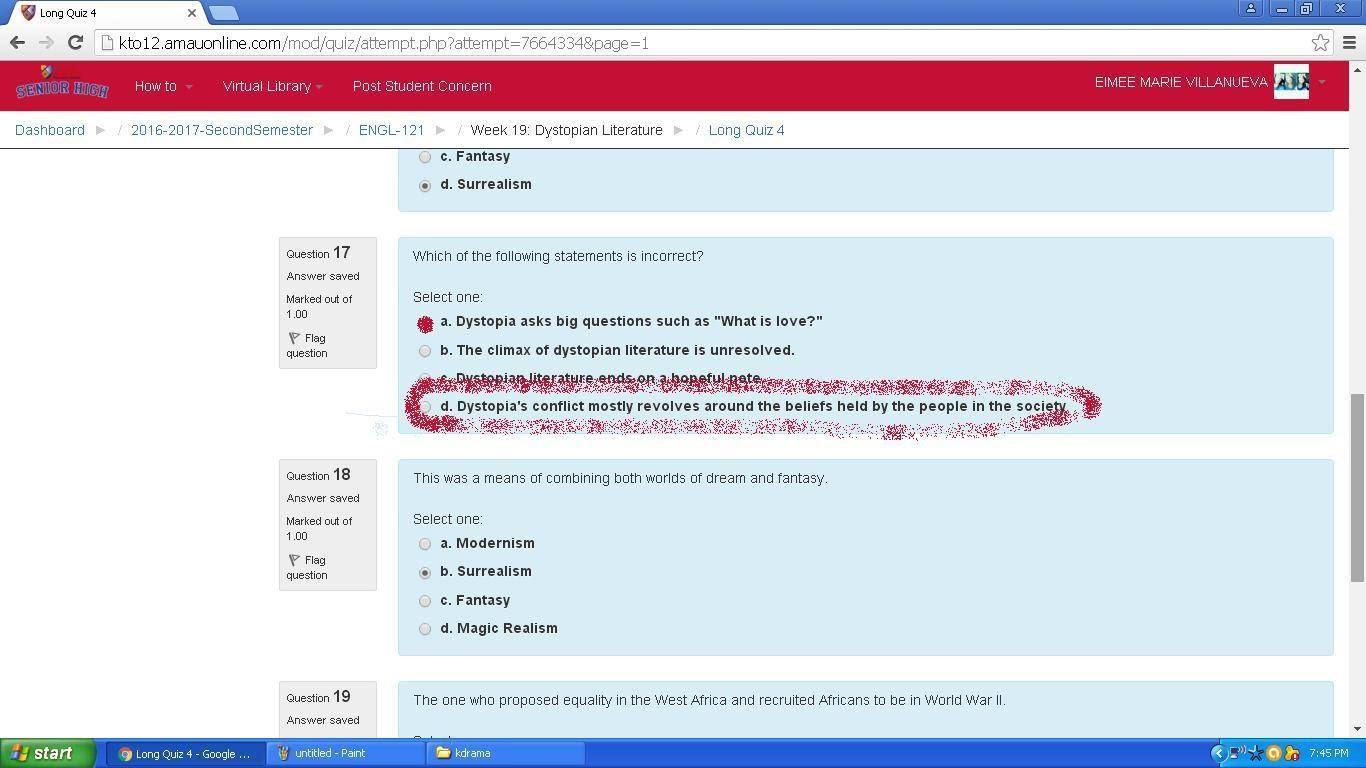Image resolution: width=1366 pixels, height=768 pixels.
Task: Choose b. The climax of dystopian literature is unresolved
Action: (425, 351)
